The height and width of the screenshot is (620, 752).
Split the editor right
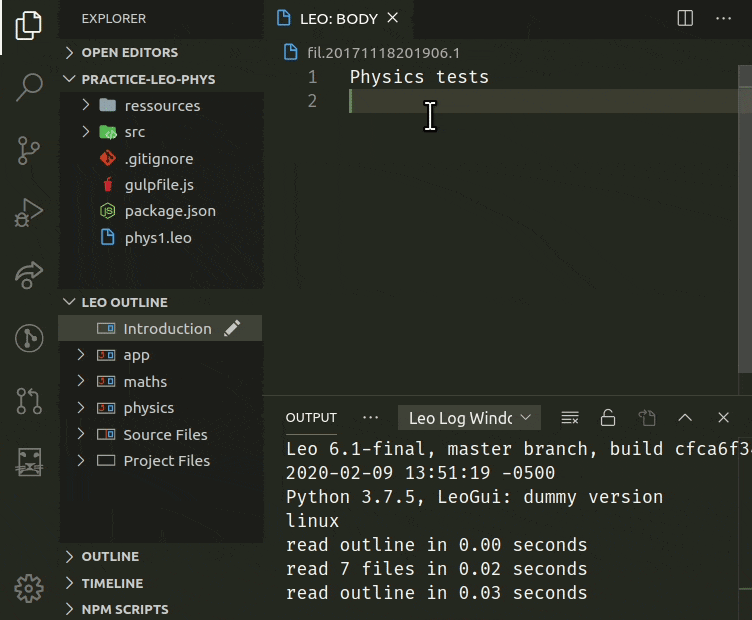click(x=685, y=18)
